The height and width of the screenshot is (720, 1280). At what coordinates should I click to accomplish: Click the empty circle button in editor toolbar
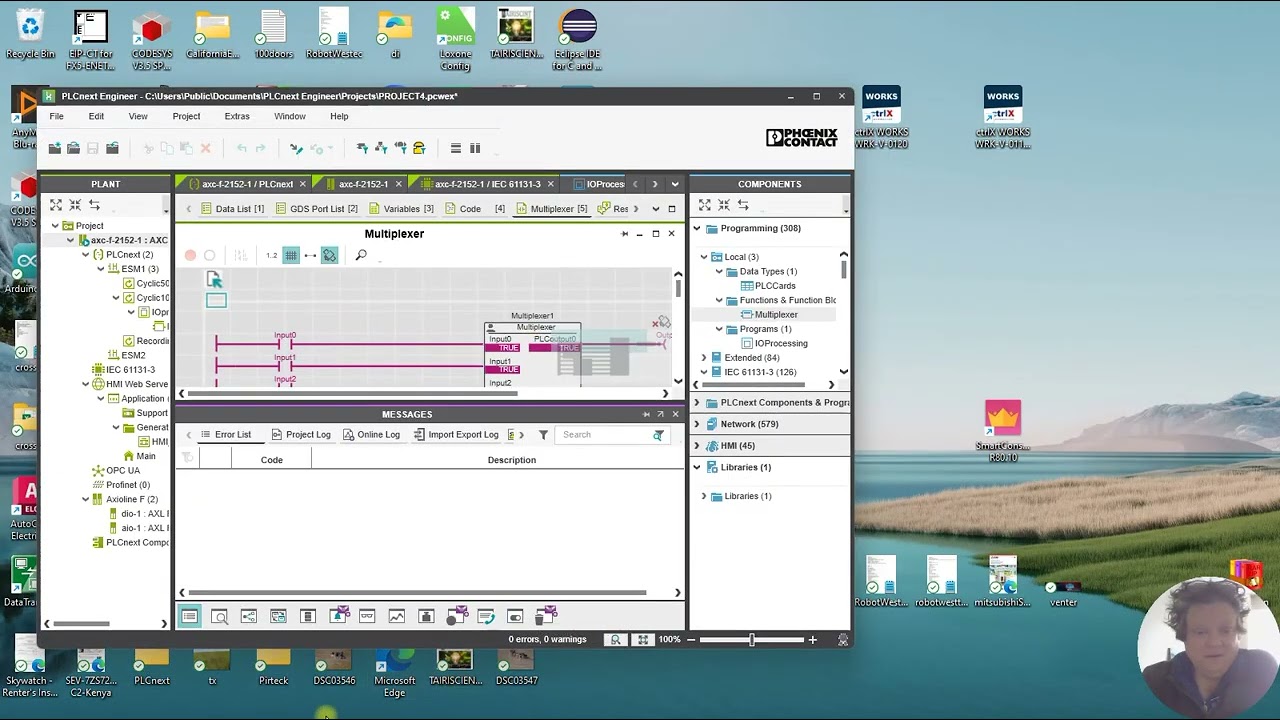pyautogui.click(x=209, y=256)
